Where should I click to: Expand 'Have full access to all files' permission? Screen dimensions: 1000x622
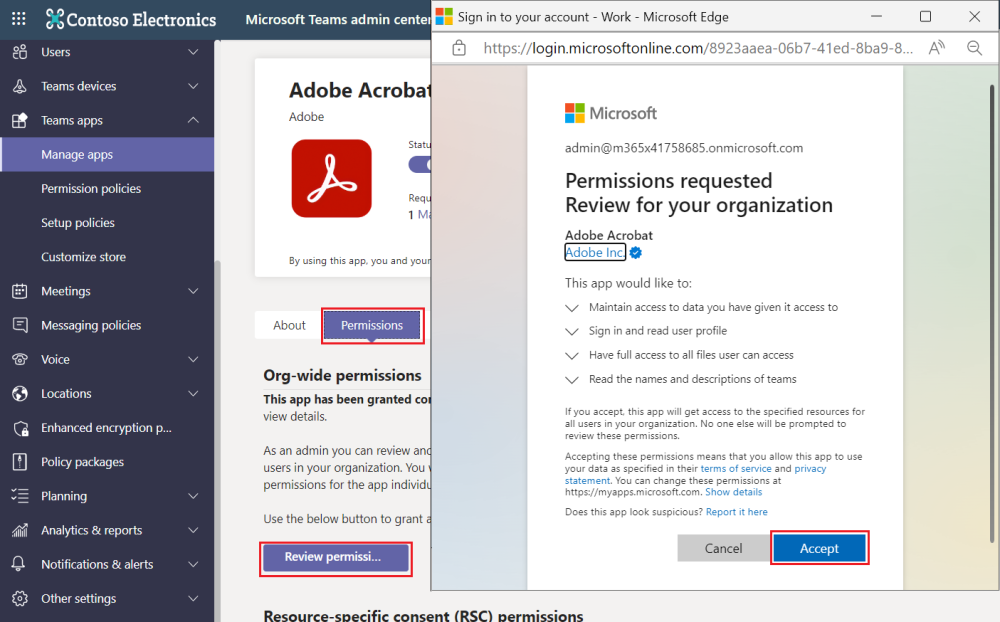click(572, 355)
